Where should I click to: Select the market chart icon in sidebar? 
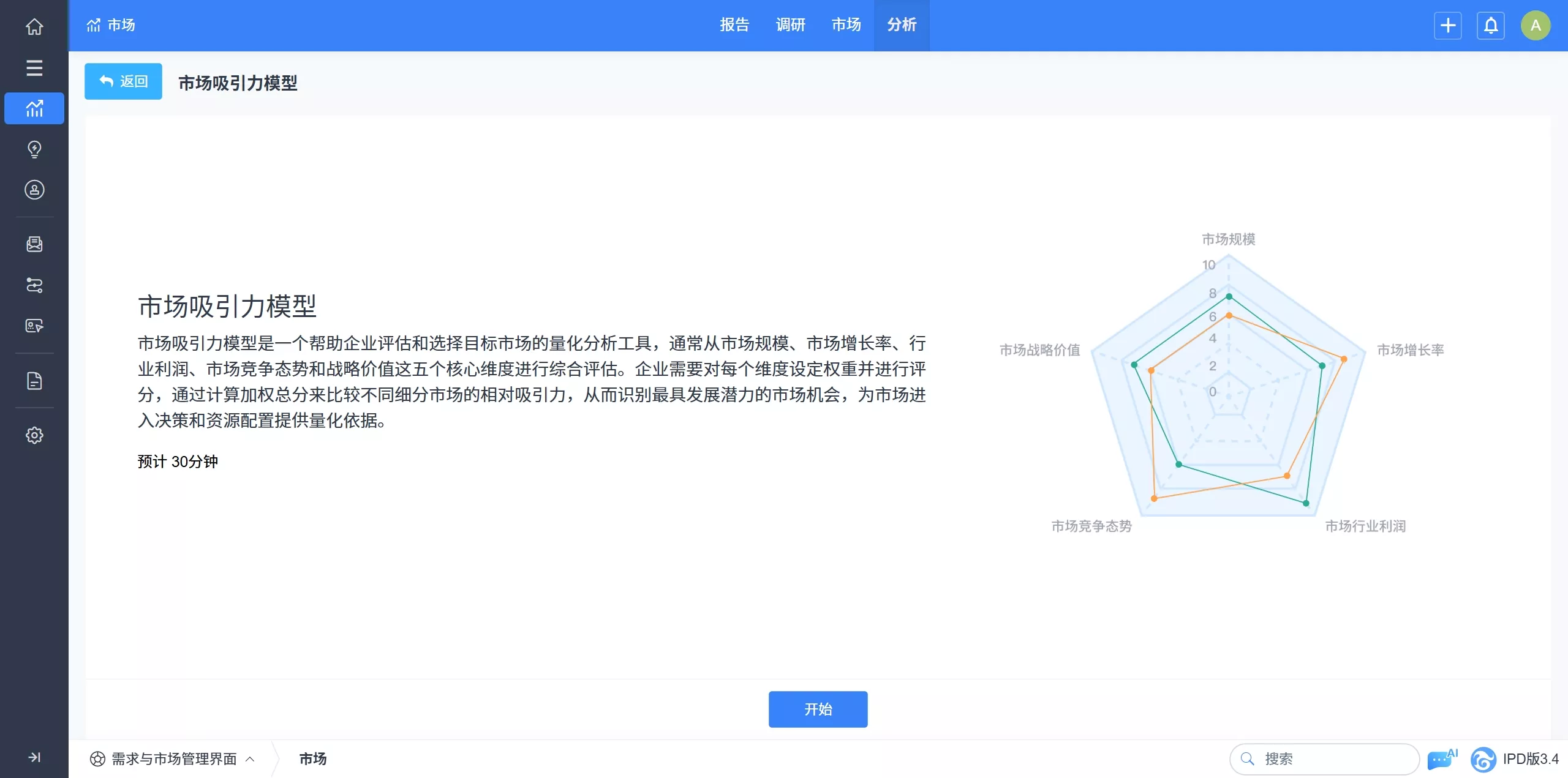(34, 108)
